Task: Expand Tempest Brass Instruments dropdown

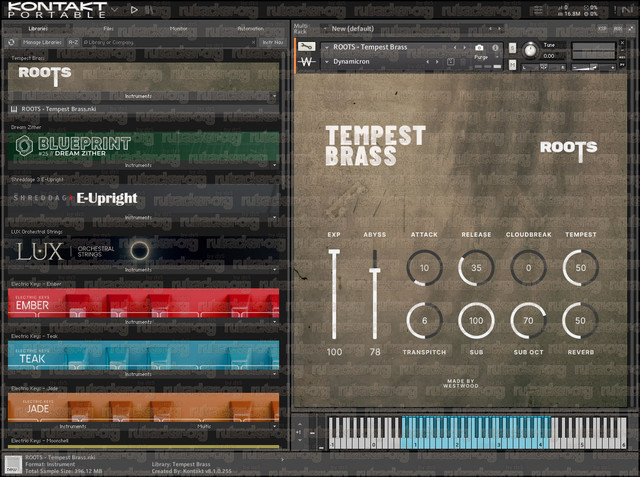Action: (x=274, y=96)
